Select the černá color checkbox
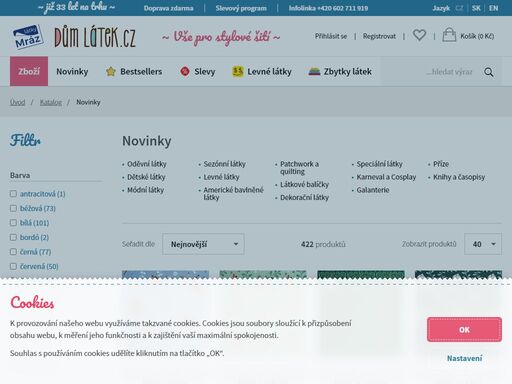The width and height of the screenshot is (512, 384). [x=13, y=252]
